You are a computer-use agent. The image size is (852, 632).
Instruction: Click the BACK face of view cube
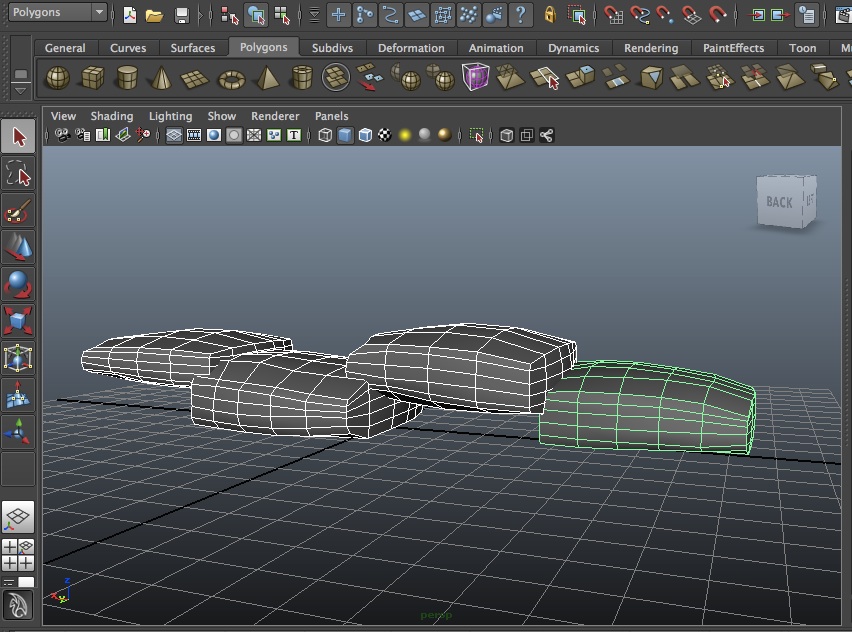tap(779, 202)
